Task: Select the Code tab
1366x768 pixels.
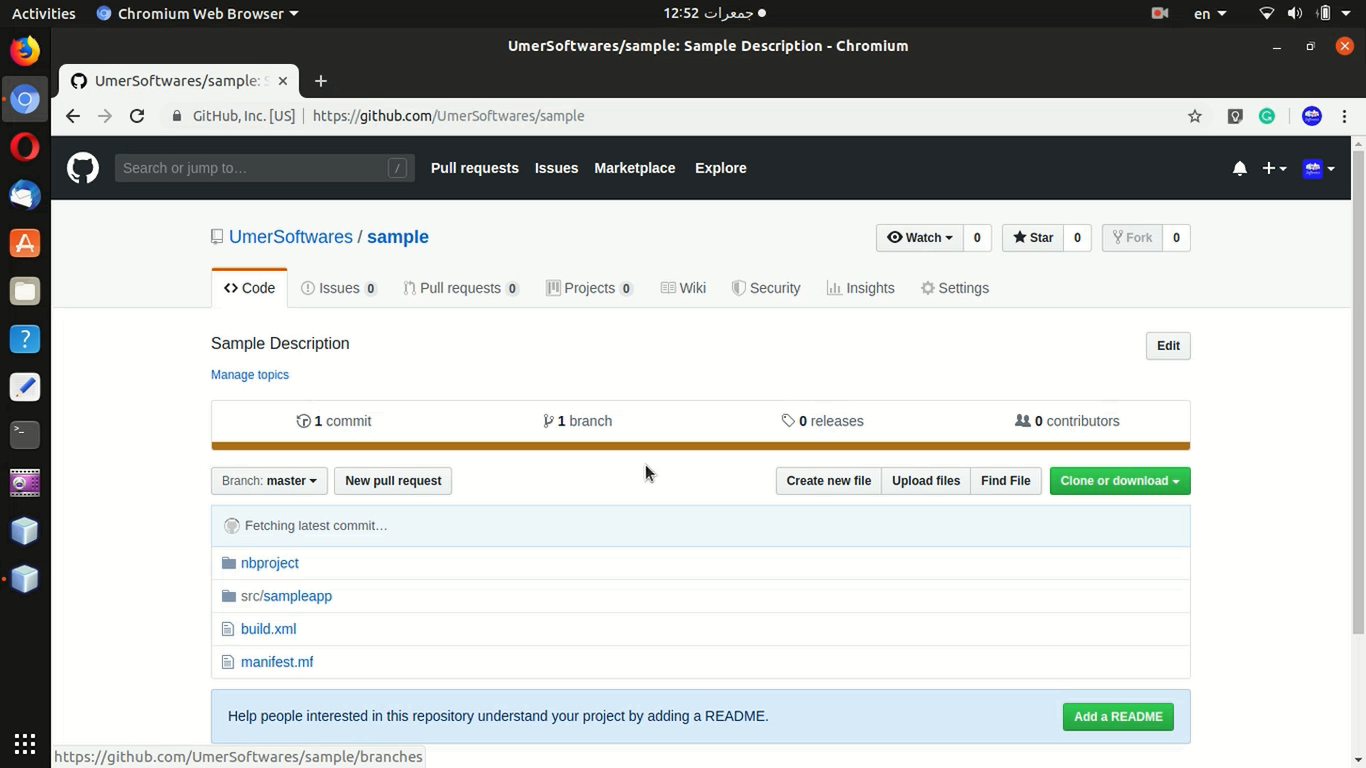Action: (x=249, y=288)
